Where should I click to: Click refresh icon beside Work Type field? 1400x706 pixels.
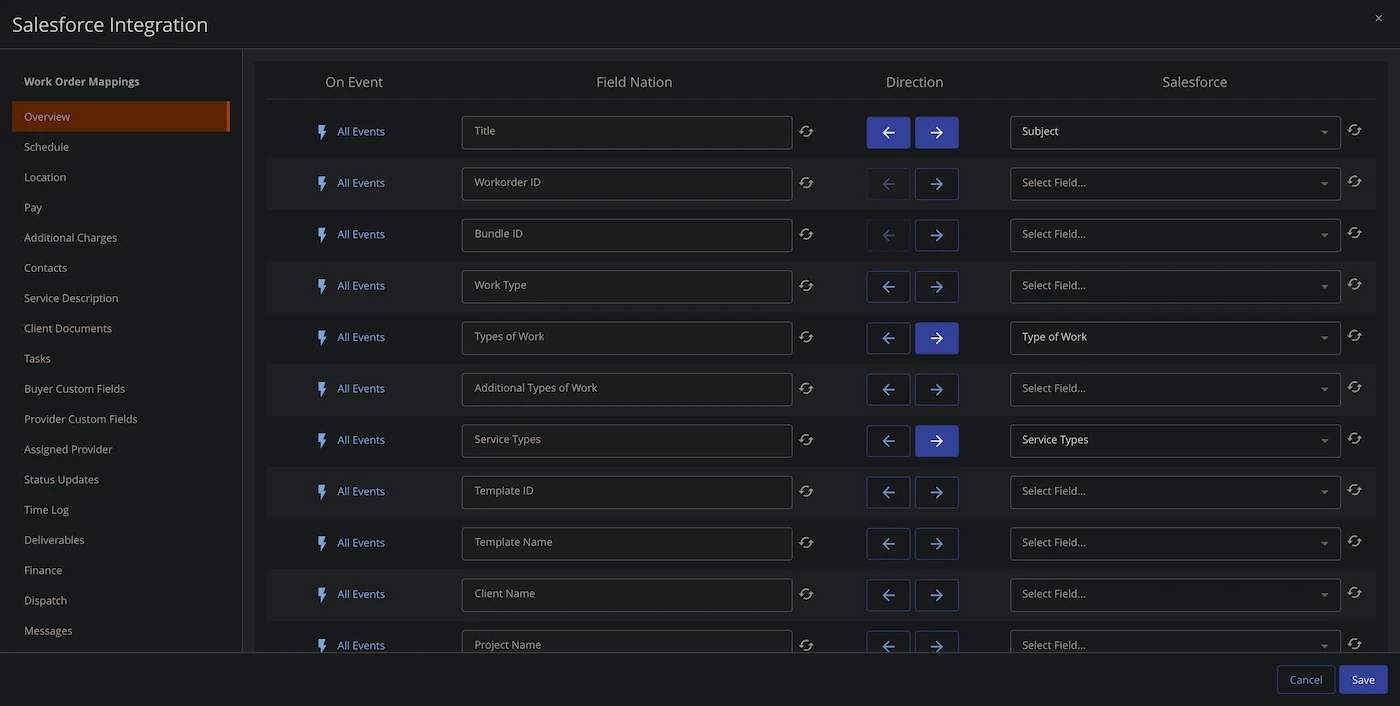(806, 286)
